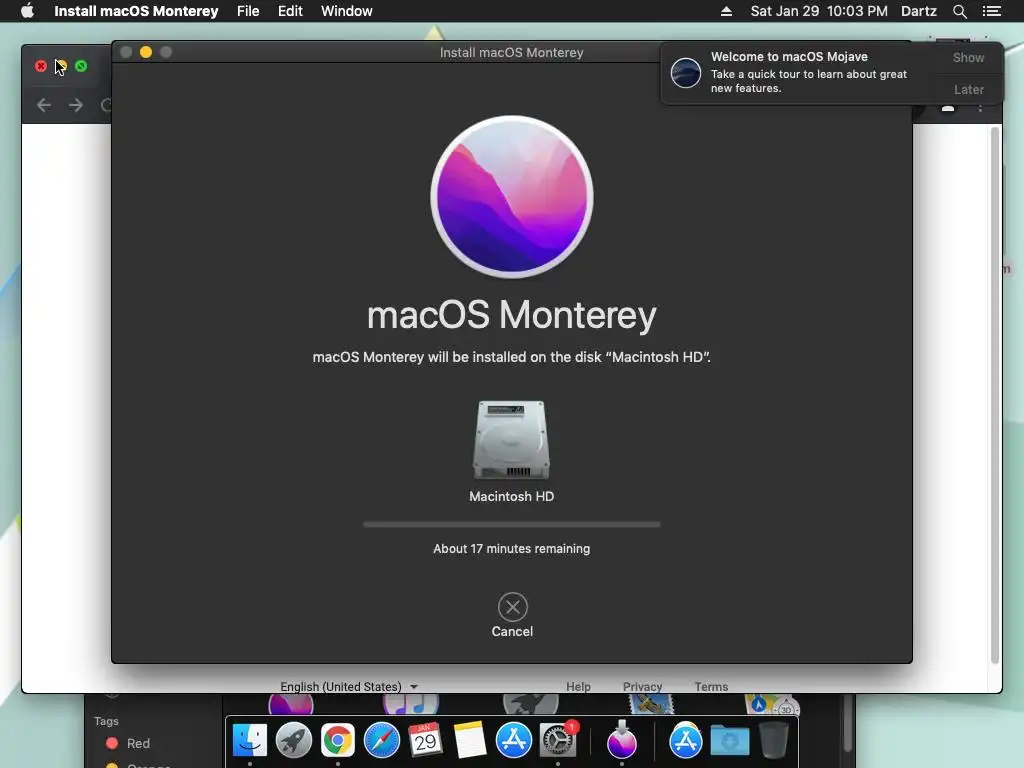
Task: Open the English (United States) language dropdown
Action: (349, 686)
